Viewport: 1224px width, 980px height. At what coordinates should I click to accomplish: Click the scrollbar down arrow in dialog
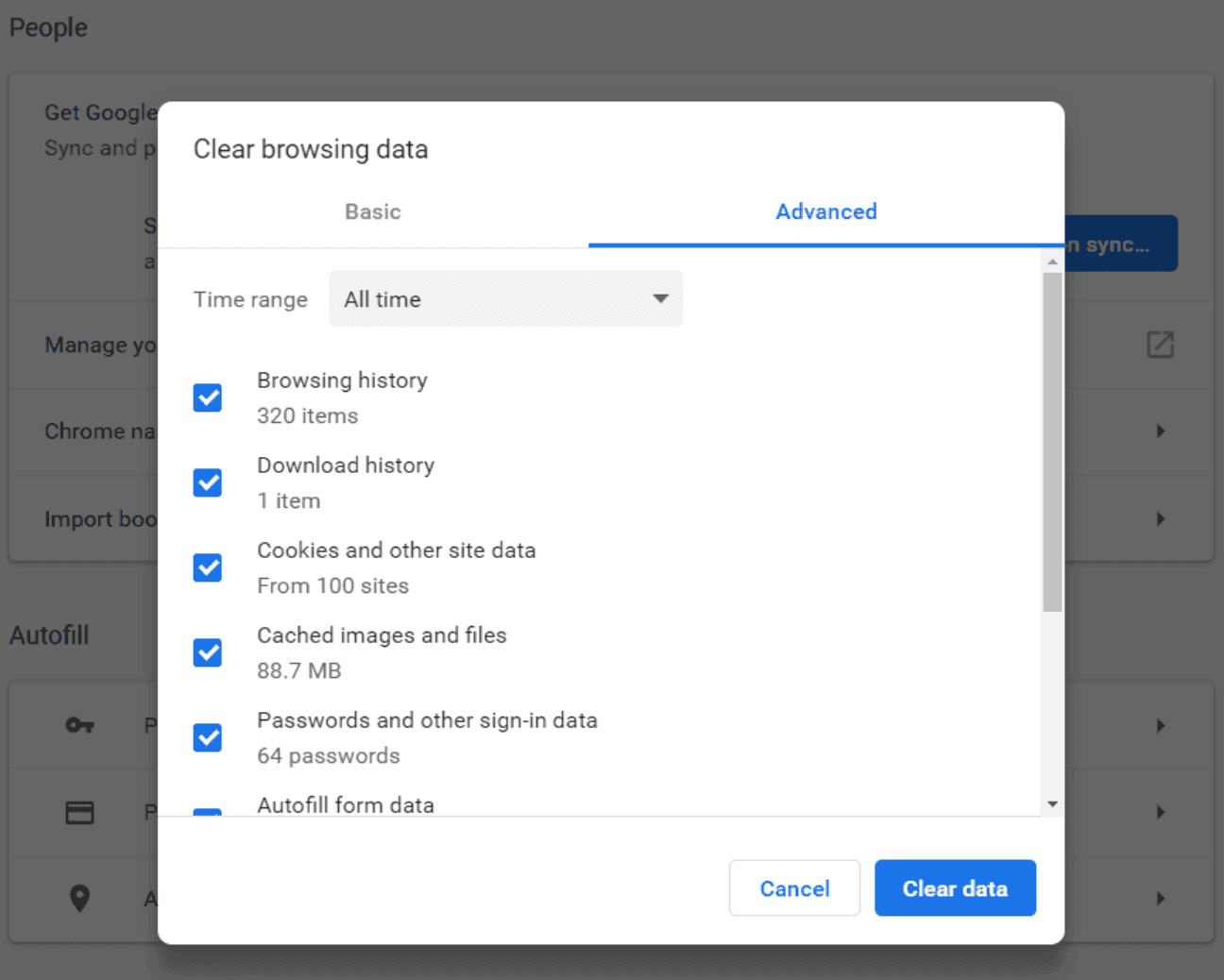[x=1052, y=804]
